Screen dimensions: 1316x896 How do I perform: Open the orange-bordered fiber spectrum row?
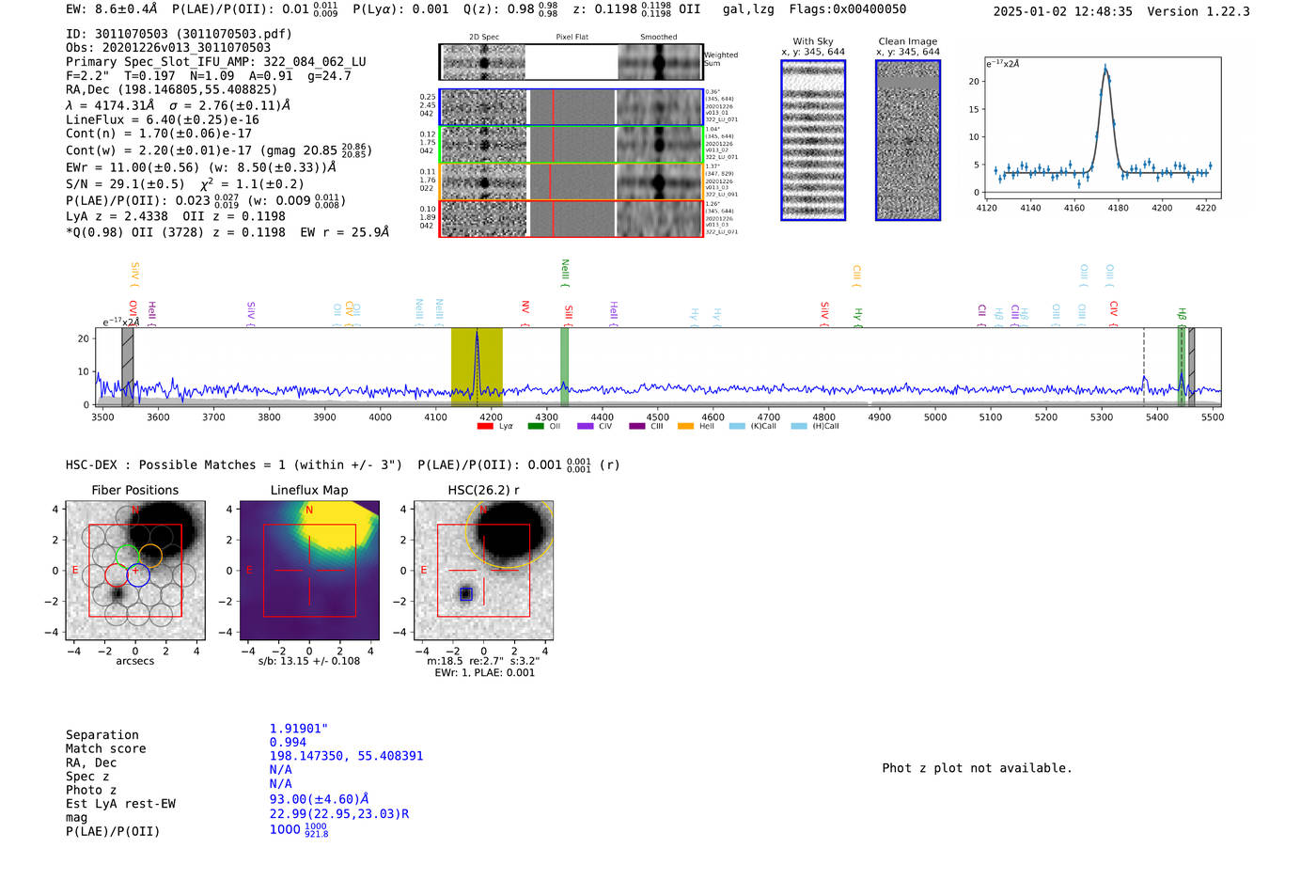[x=572, y=181]
